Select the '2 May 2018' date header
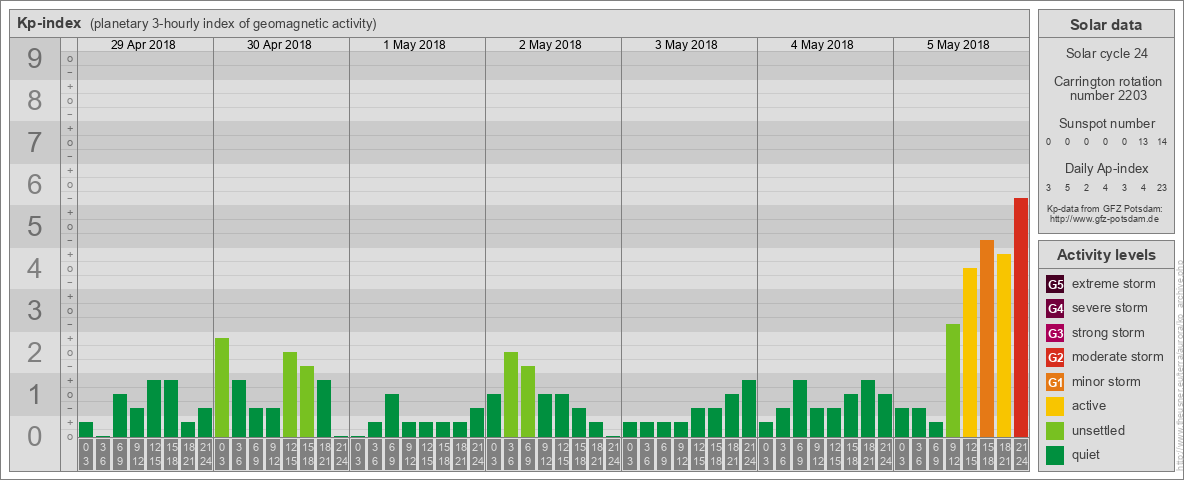The image size is (1184, 480). tap(550, 45)
